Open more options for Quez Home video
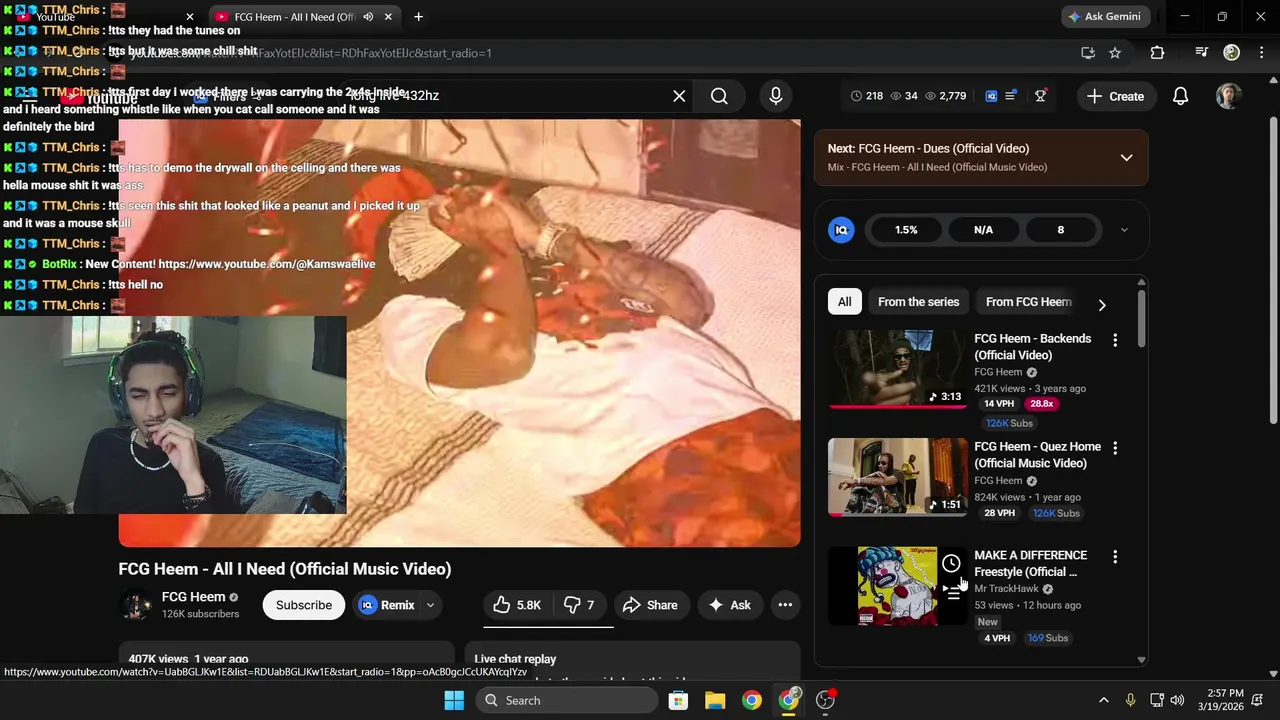This screenshot has width=1280, height=720. [1115, 448]
